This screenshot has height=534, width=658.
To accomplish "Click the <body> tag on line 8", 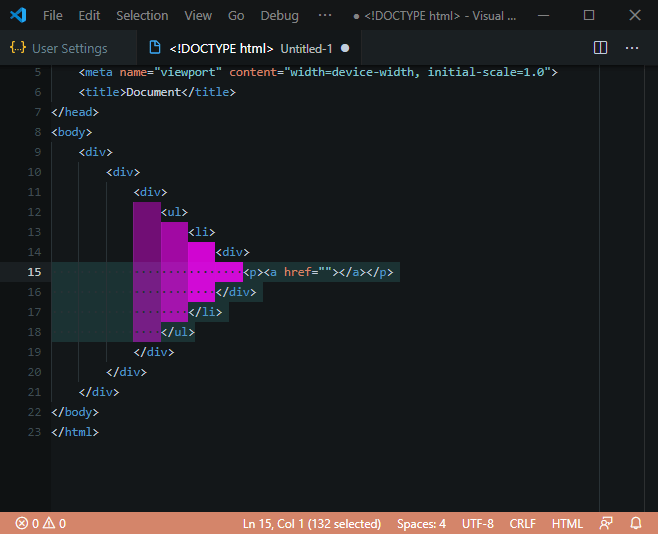I will click(x=72, y=132).
